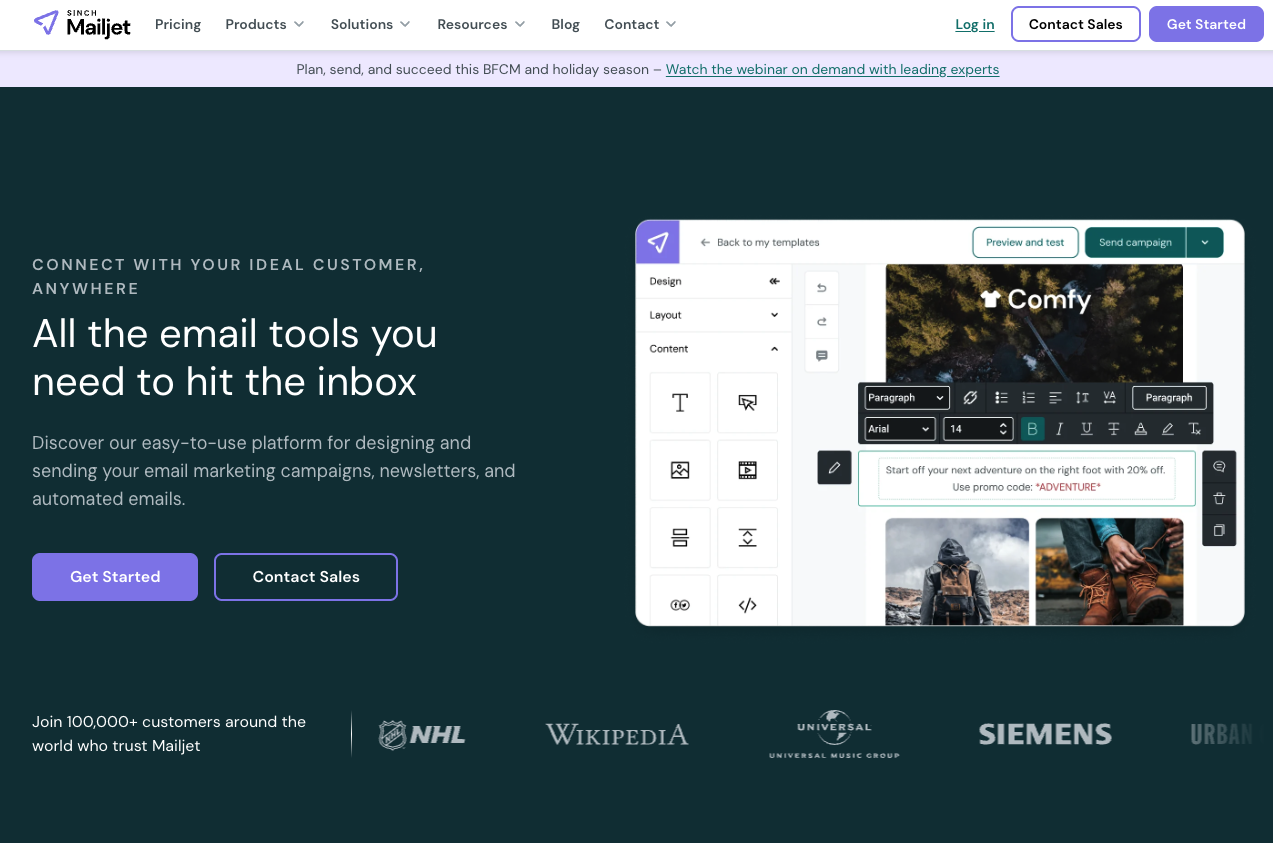The image size is (1273, 843).
Task: Click the Undo arrow in the editor
Action: pyautogui.click(x=822, y=288)
